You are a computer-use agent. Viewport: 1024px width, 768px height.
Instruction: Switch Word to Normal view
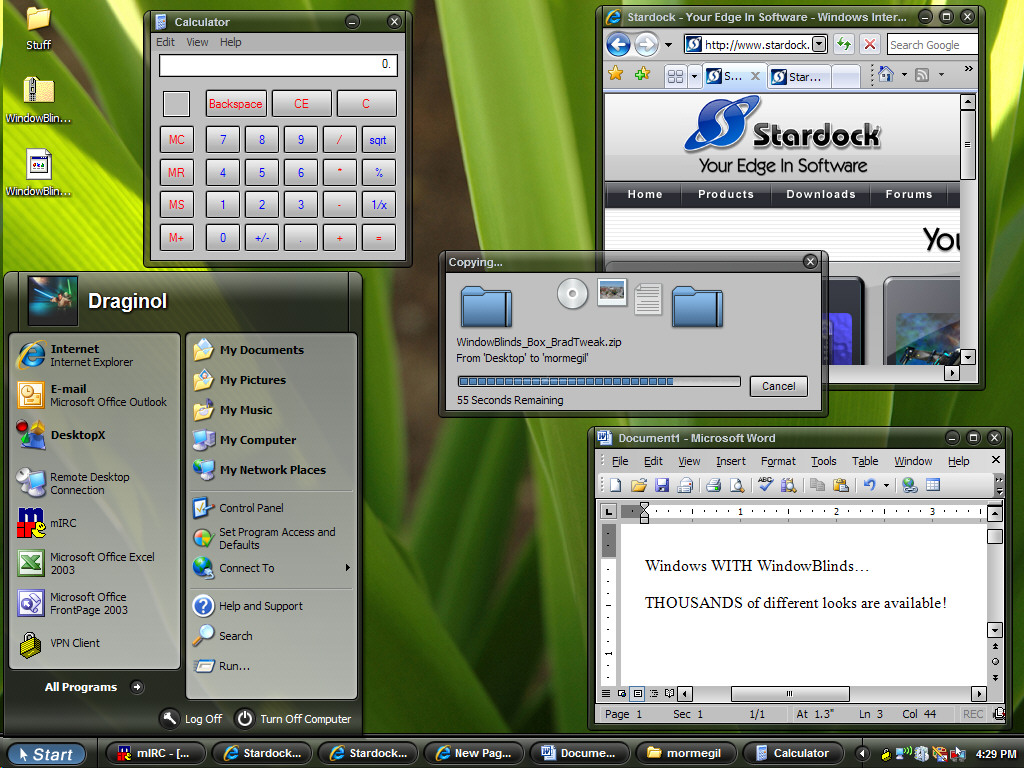pyautogui.click(x=606, y=693)
